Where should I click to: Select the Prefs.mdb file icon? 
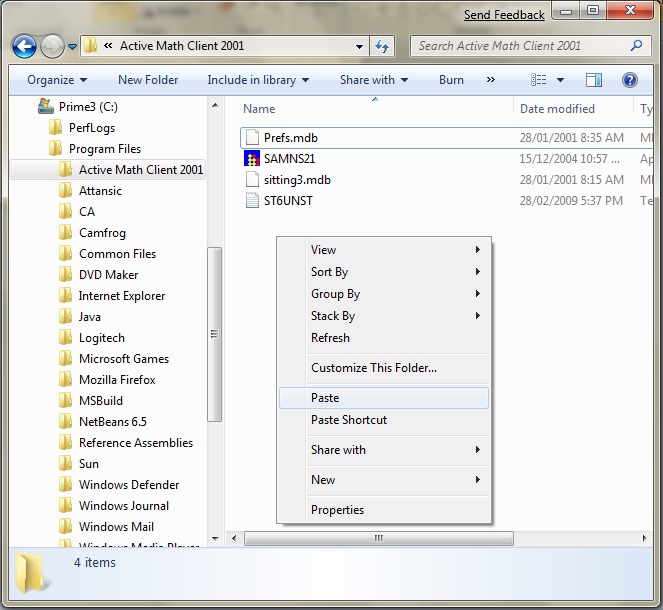point(252,137)
